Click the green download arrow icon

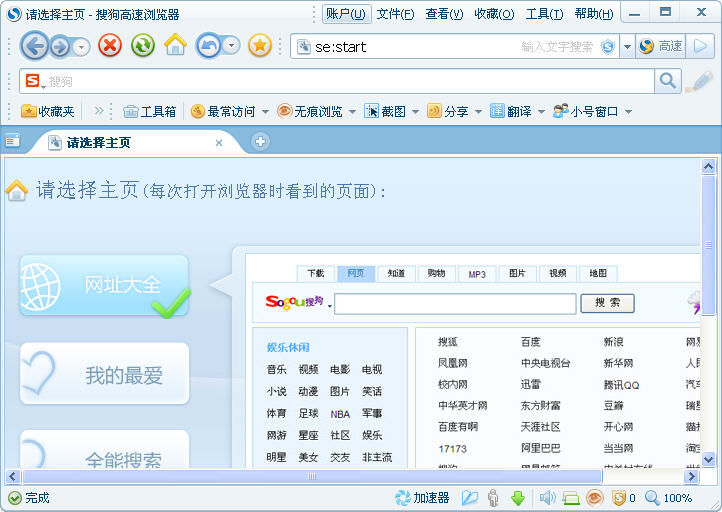coord(518,498)
